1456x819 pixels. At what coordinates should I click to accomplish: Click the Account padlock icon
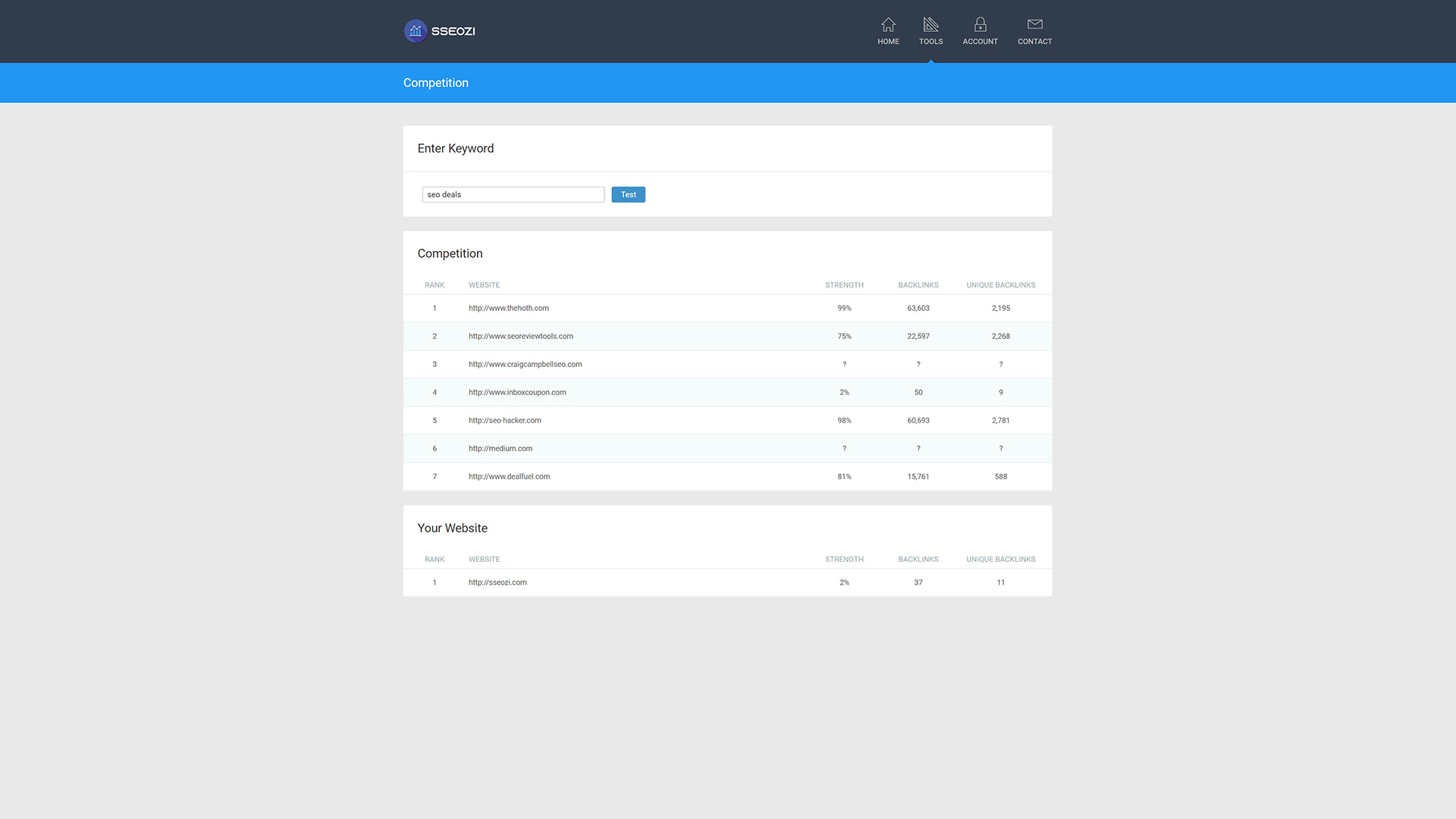coord(981,24)
